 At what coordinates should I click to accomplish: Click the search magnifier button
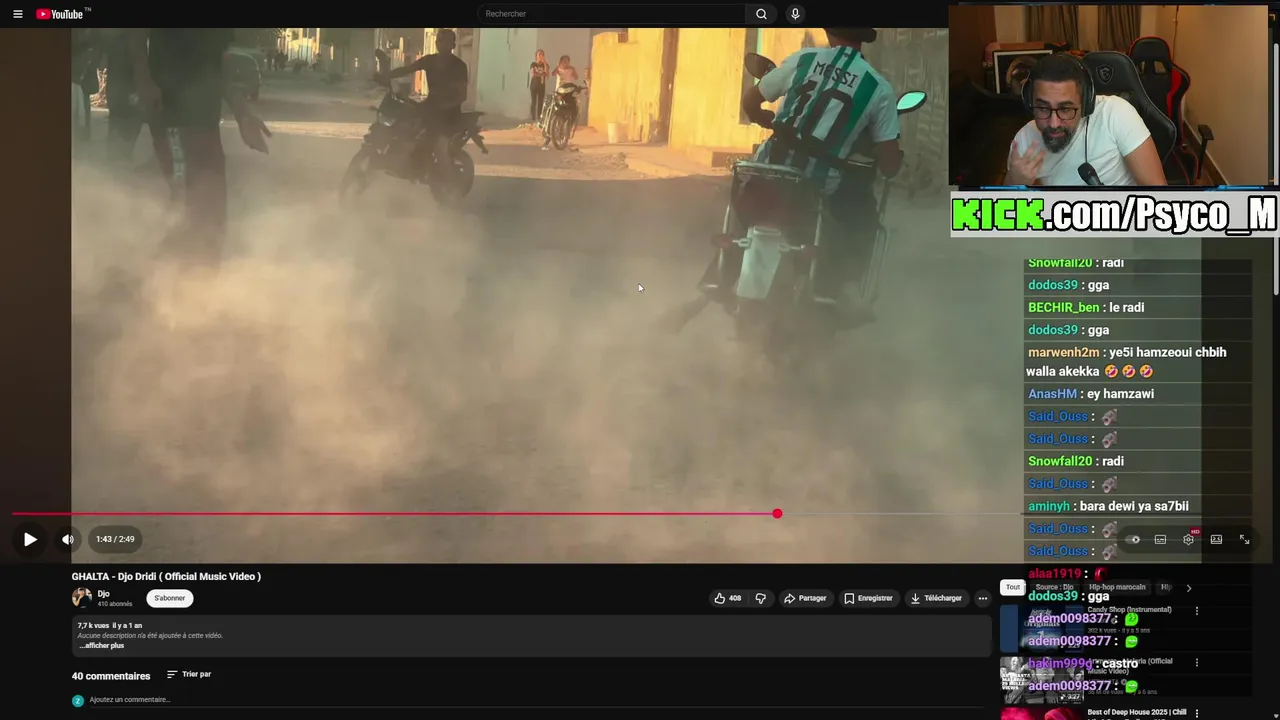click(x=761, y=14)
